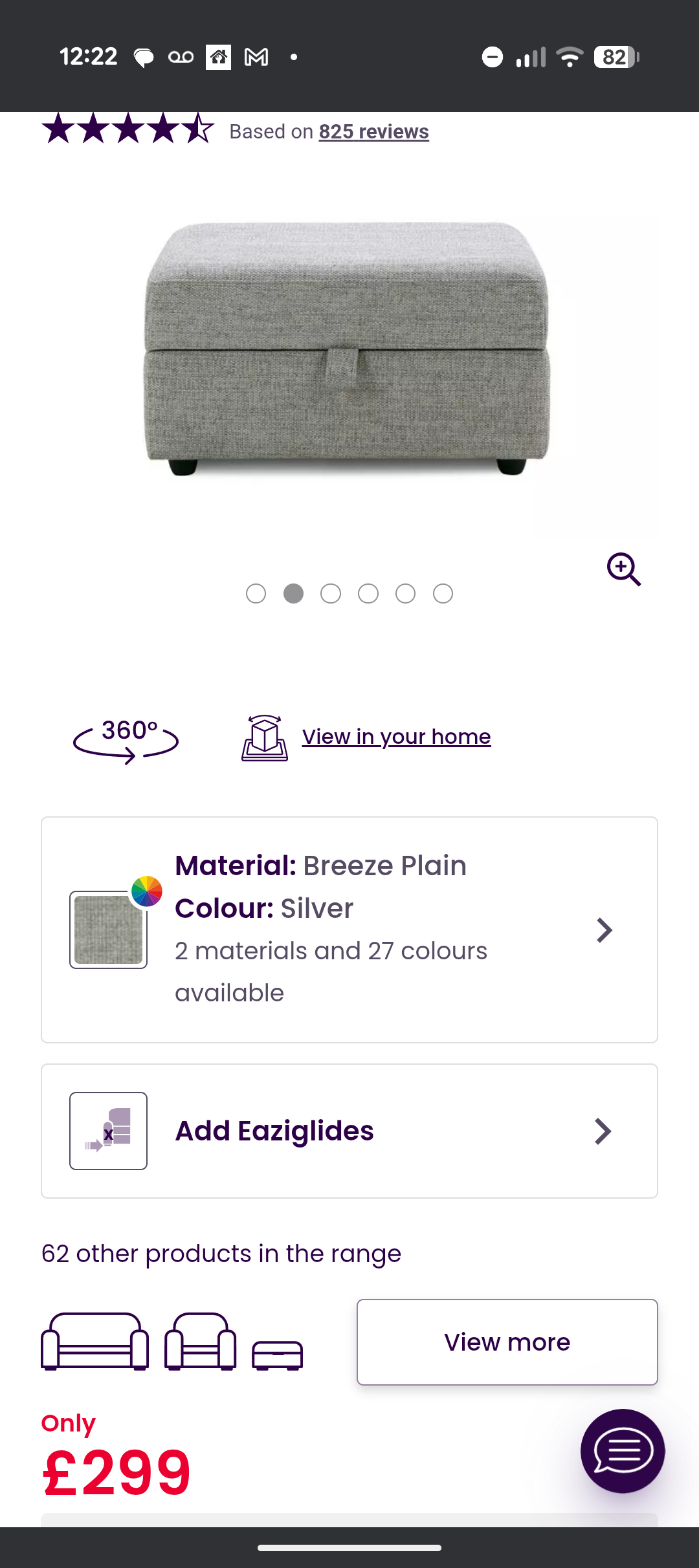
Task: Select the footstool icon in range
Action: click(277, 1355)
